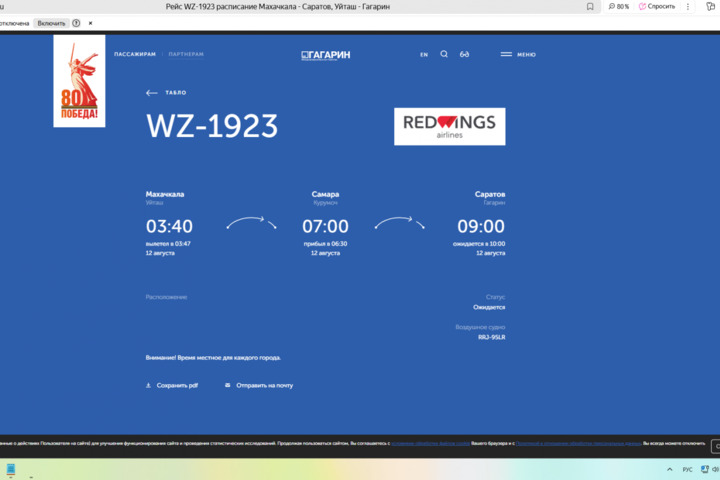
Task: Click the Самара stopover city name
Action: point(325,194)
